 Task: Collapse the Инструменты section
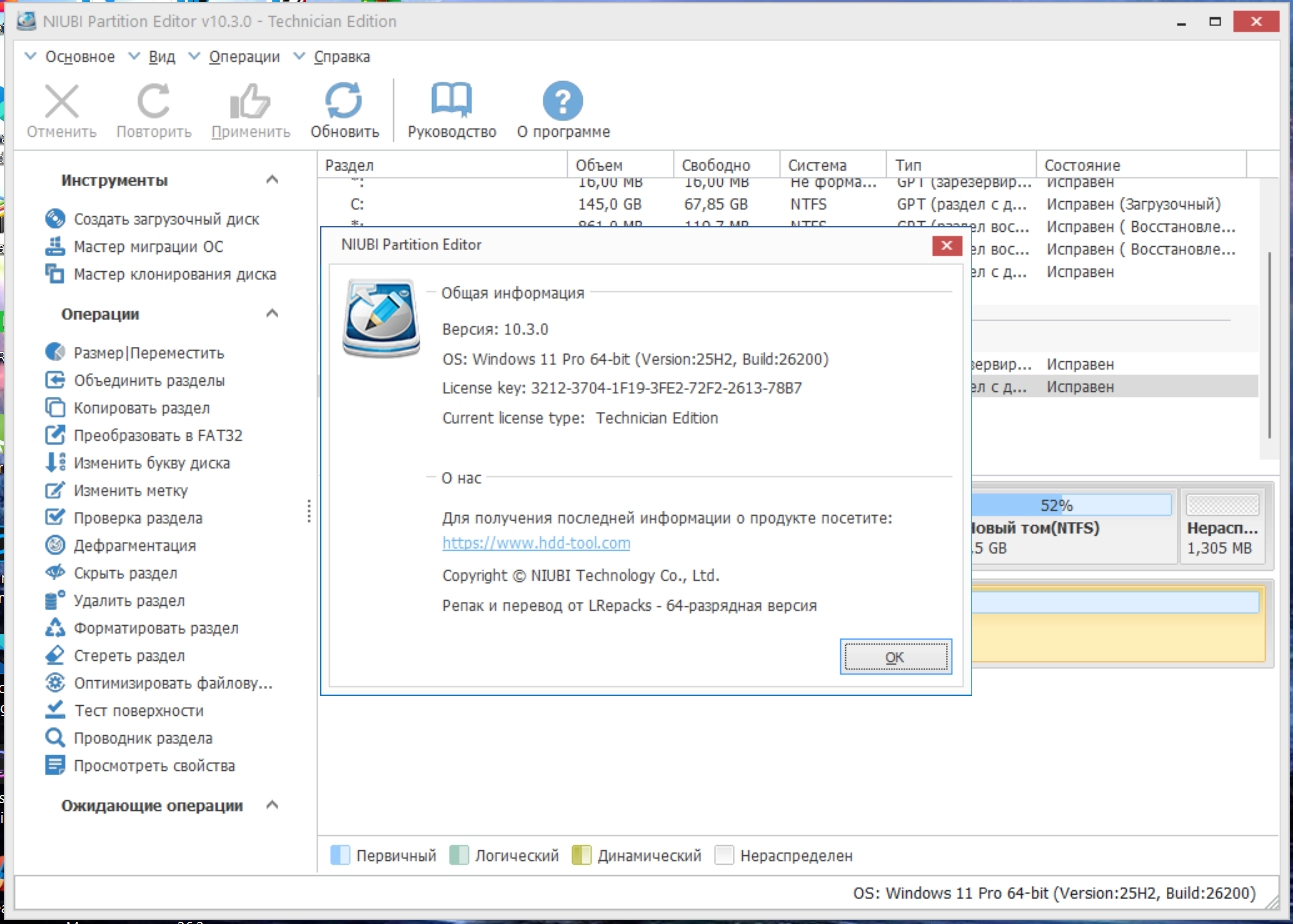coord(271,180)
